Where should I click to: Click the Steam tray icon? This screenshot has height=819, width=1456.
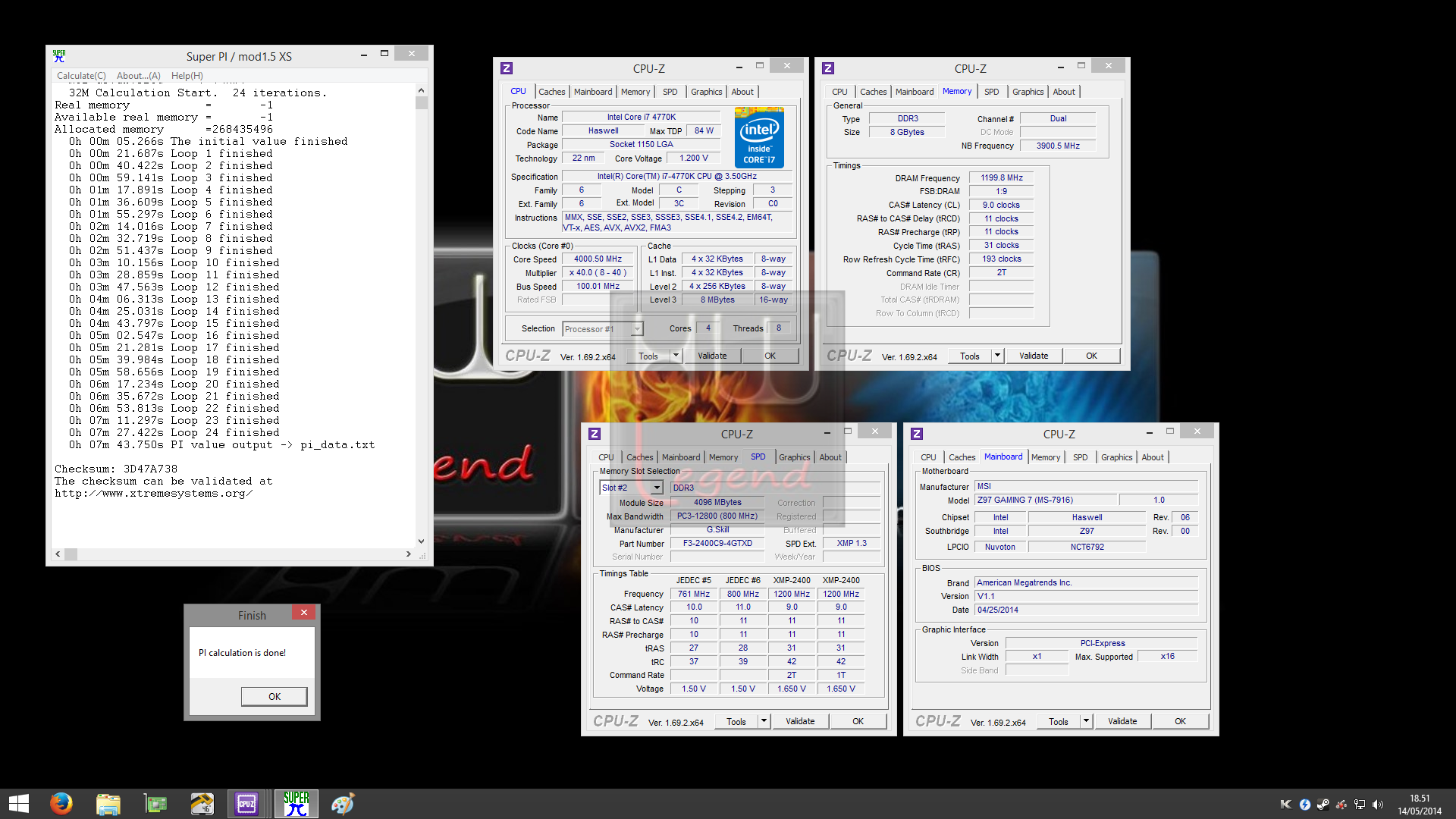(x=1323, y=805)
